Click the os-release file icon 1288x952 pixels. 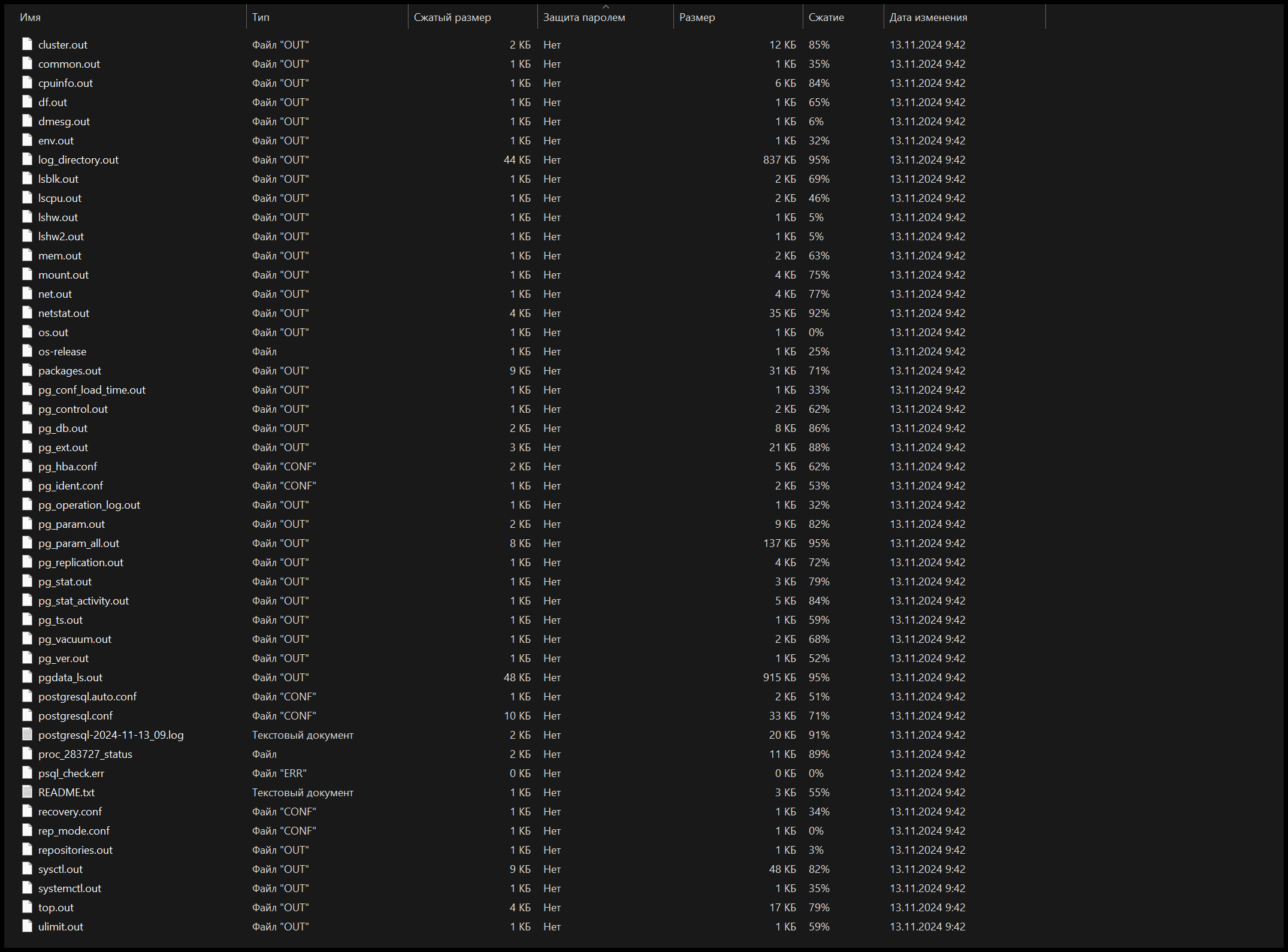(27, 351)
